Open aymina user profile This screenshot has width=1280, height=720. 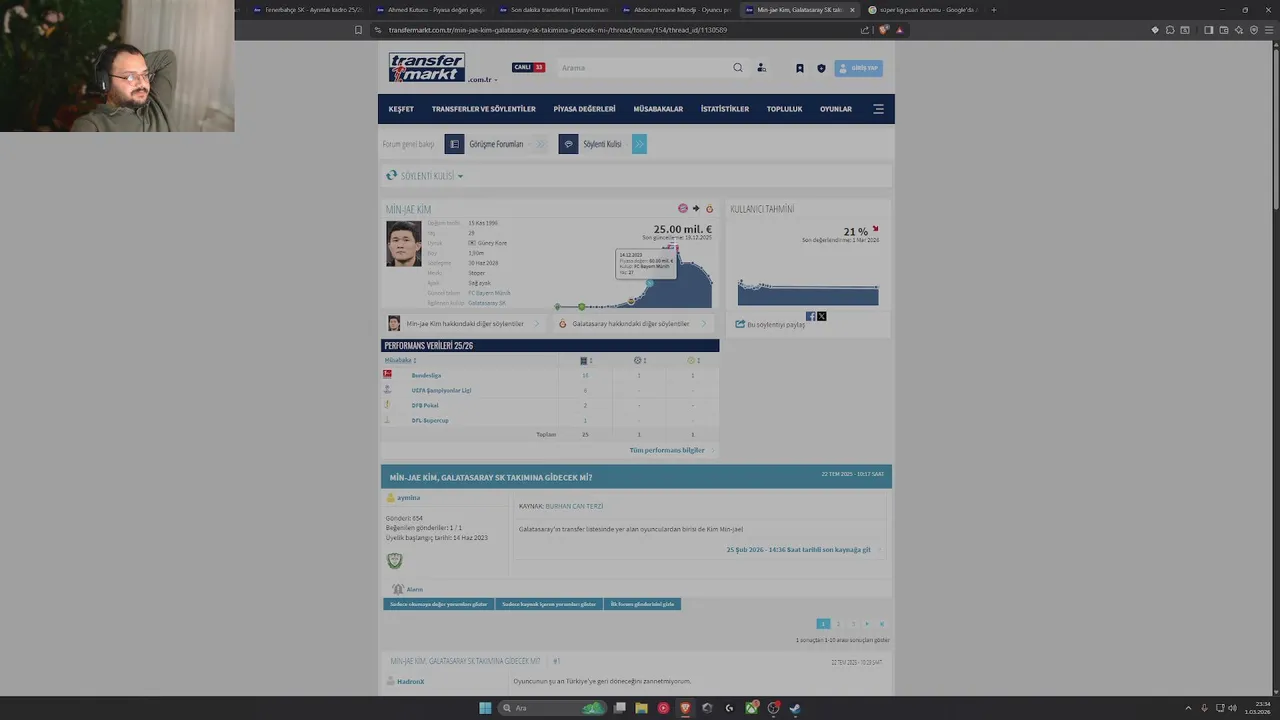click(x=408, y=498)
